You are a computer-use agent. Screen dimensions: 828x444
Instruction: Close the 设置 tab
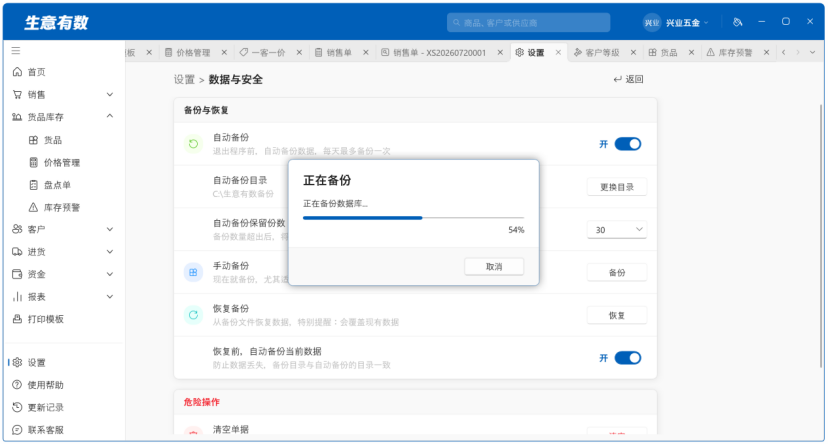558,52
